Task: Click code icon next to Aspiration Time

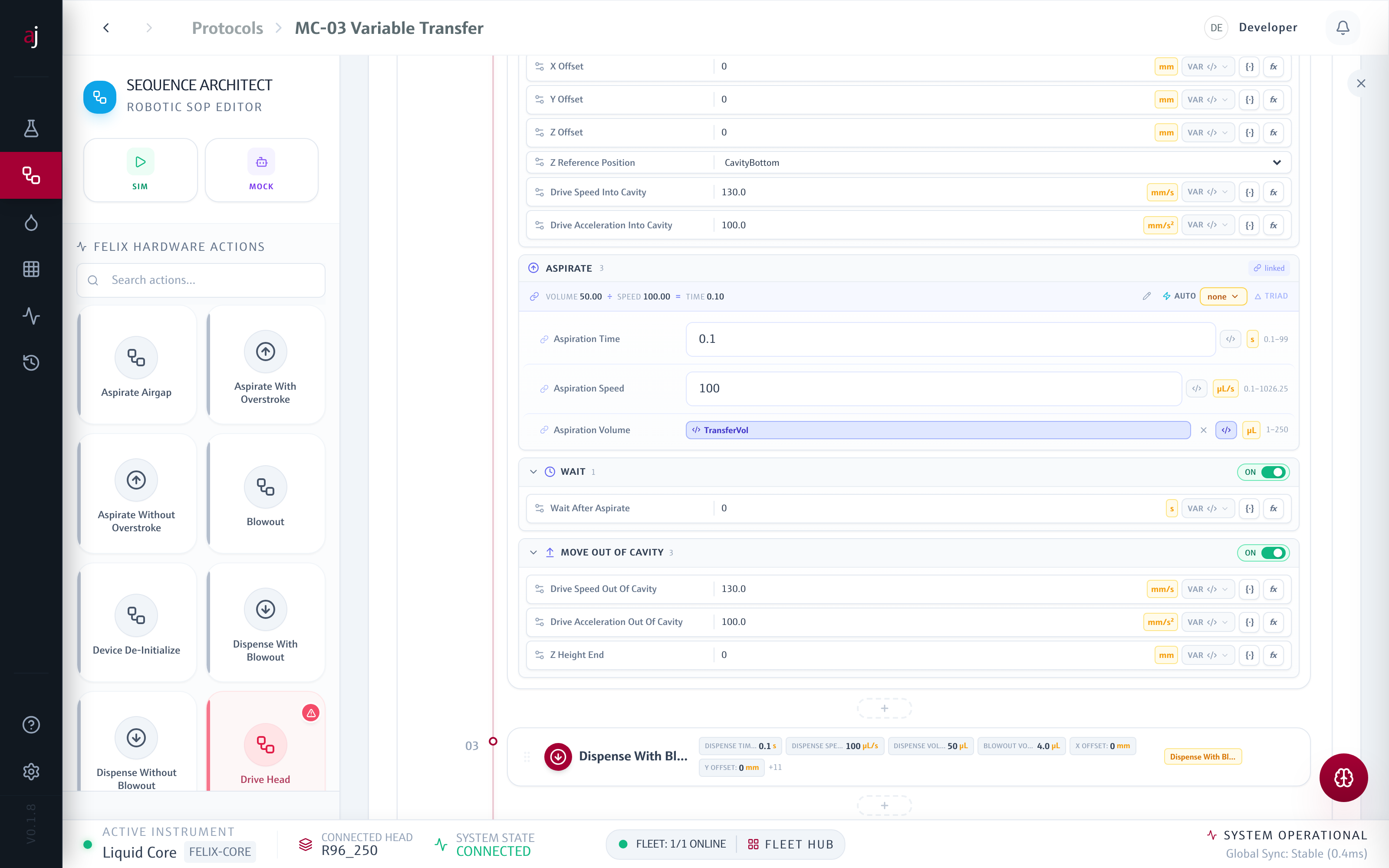Action: pyautogui.click(x=1231, y=339)
